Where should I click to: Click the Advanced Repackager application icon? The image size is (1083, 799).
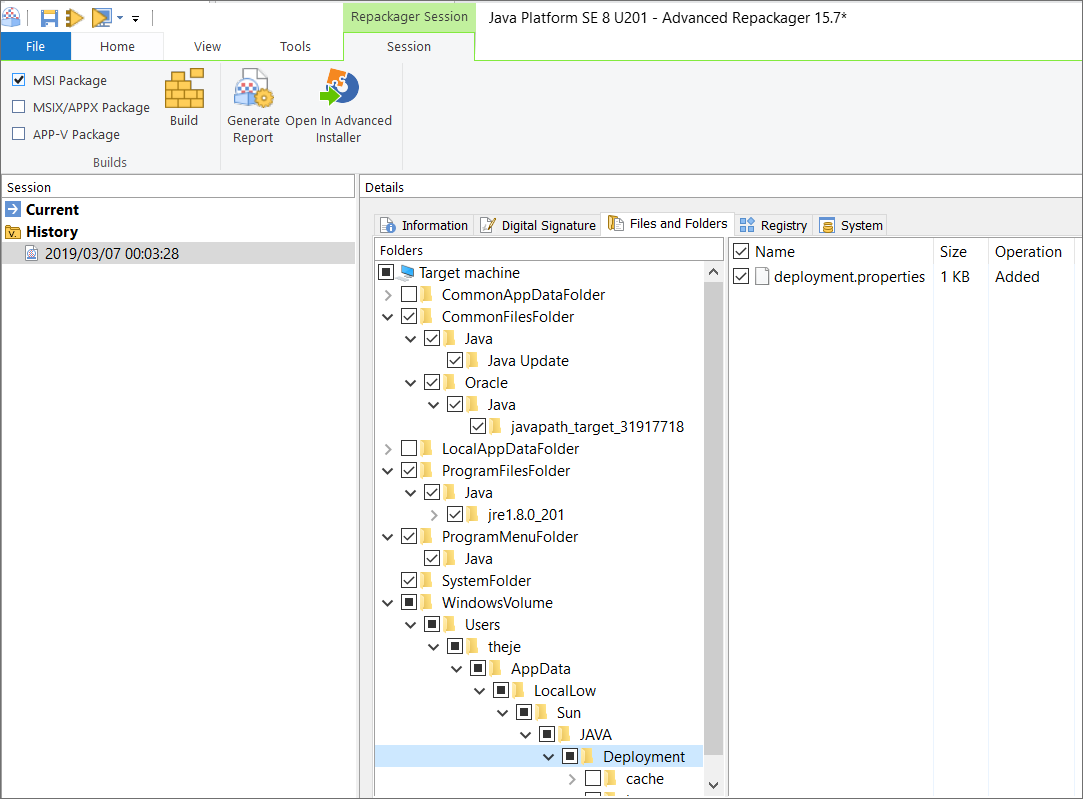[11, 17]
